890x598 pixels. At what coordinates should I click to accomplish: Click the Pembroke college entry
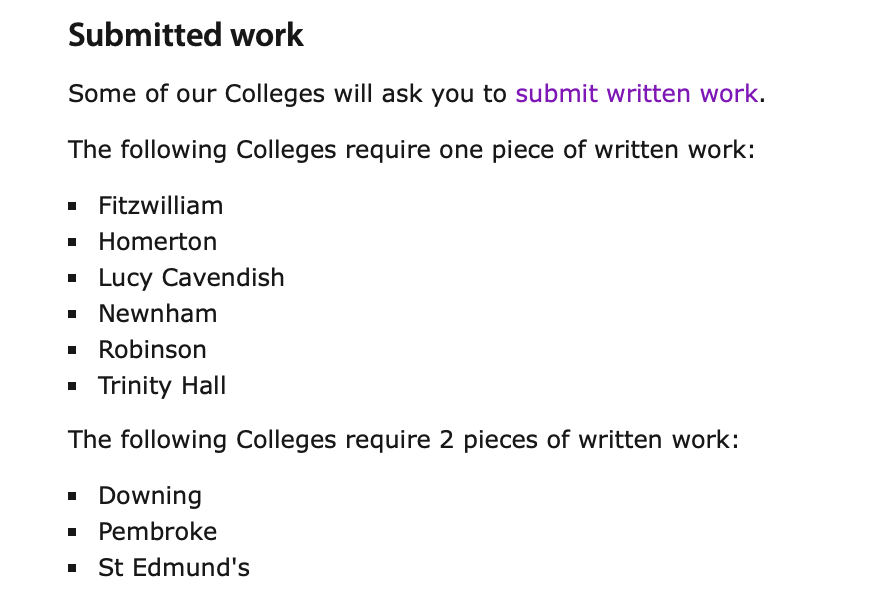point(157,532)
